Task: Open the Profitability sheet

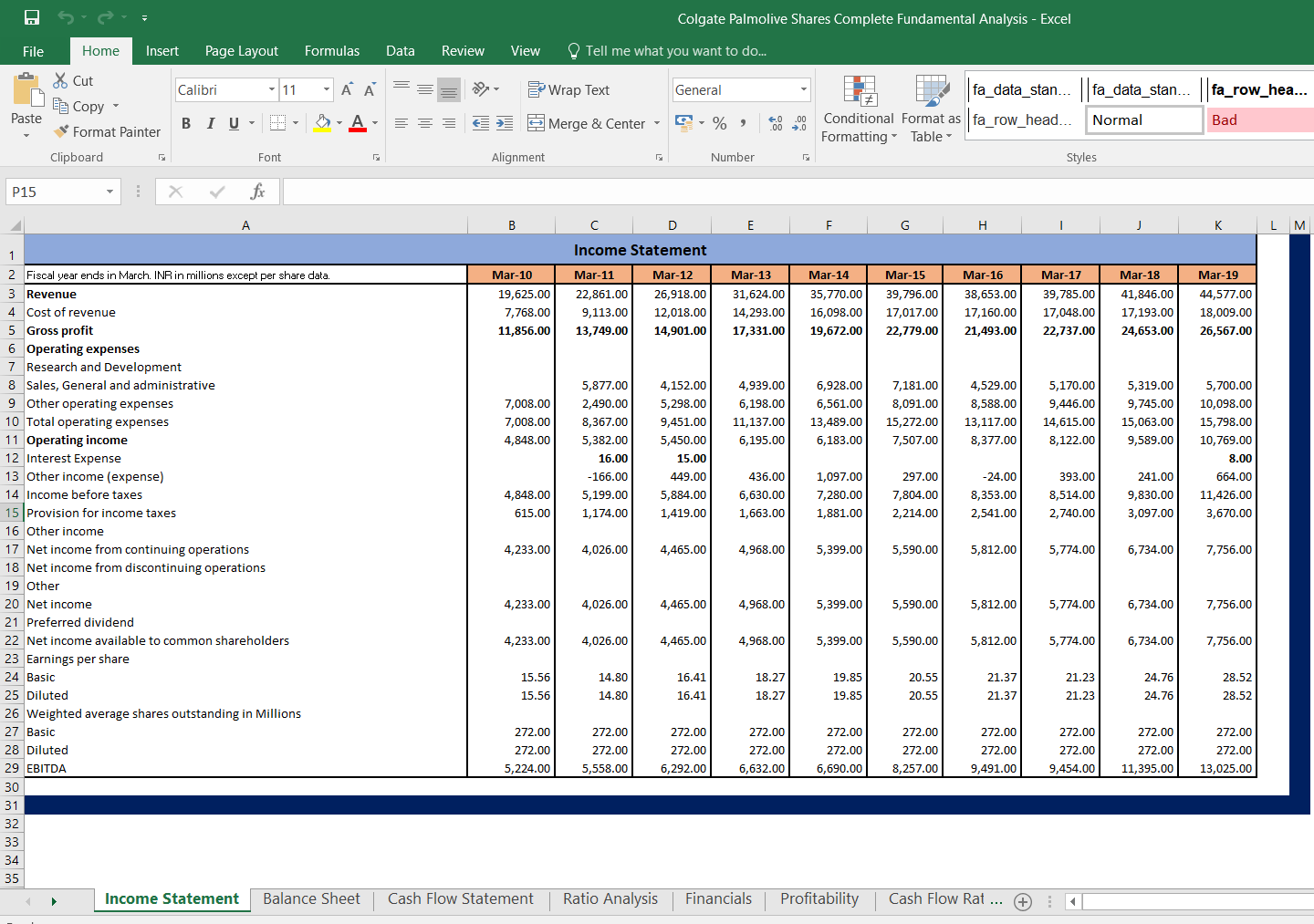Action: [819, 899]
